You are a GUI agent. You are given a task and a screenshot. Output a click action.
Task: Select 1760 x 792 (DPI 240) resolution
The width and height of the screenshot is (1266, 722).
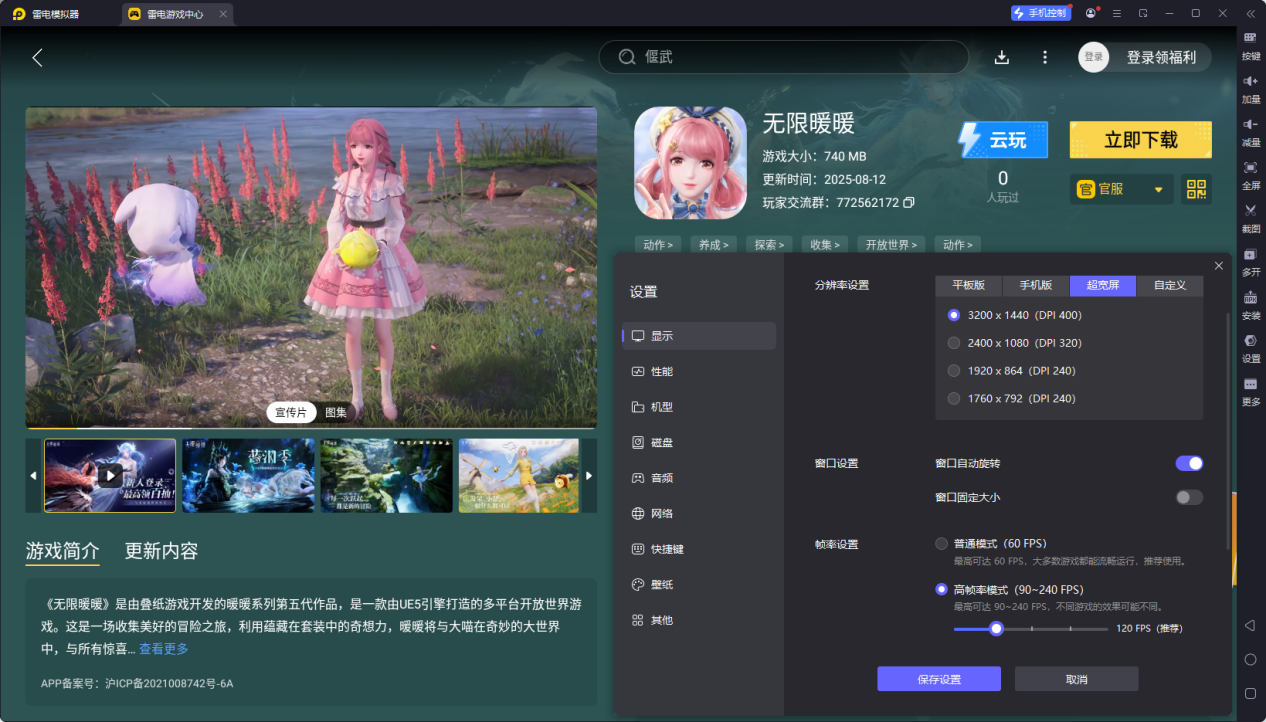click(x=956, y=398)
